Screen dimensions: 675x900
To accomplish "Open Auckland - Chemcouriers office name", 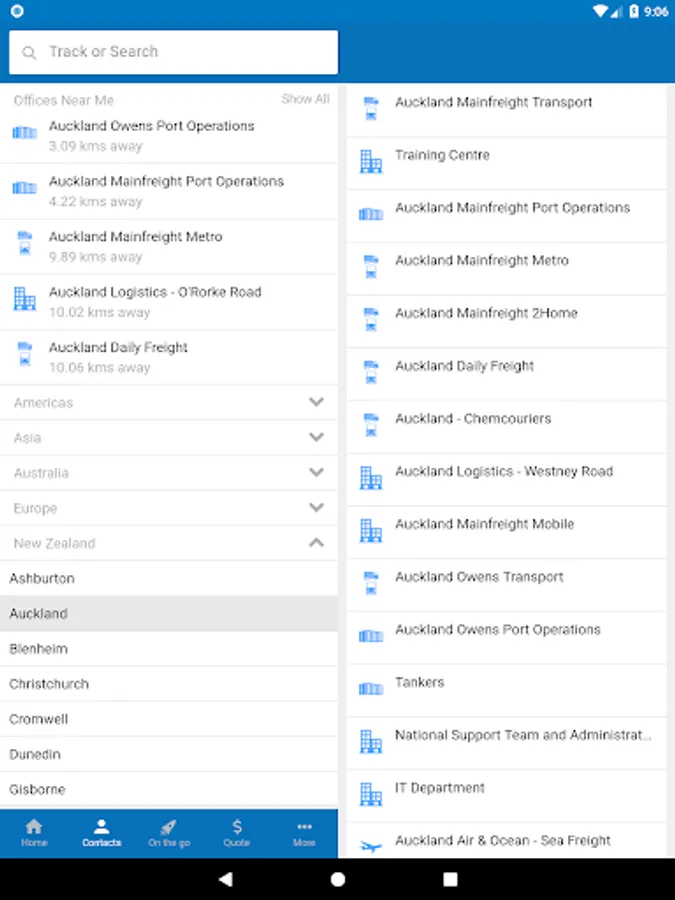I will (x=473, y=419).
